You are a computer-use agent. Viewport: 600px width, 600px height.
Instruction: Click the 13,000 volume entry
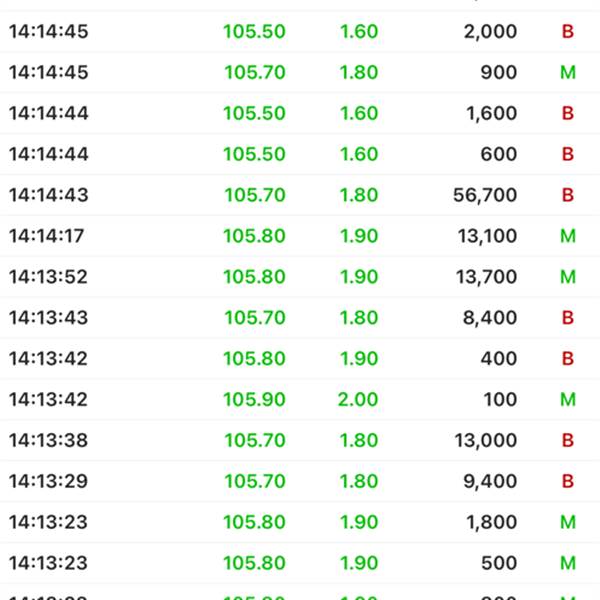pos(485,441)
